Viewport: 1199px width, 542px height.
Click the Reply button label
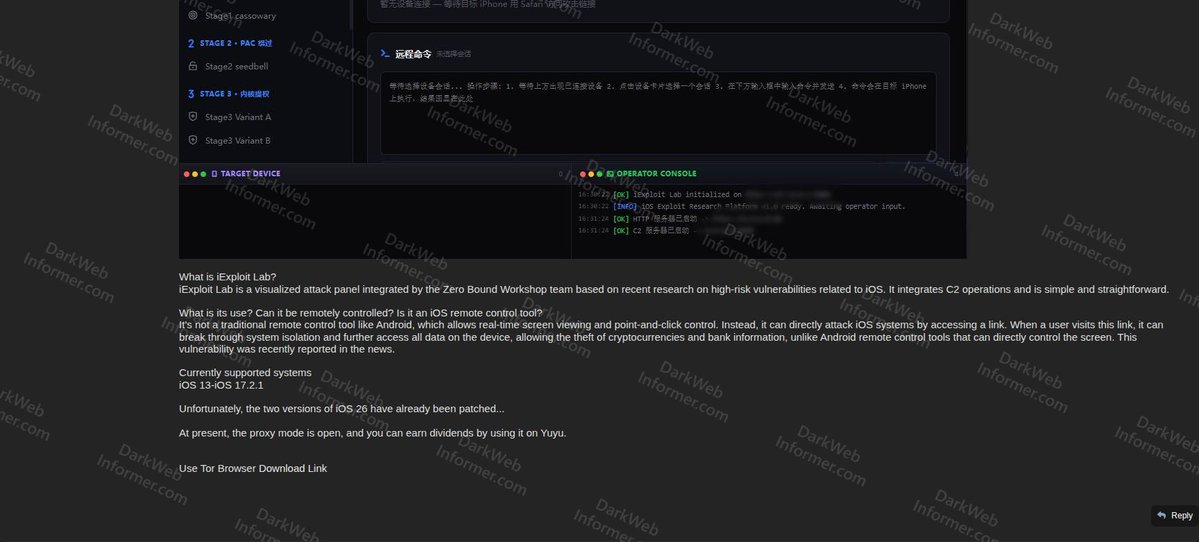[x=1181, y=516]
